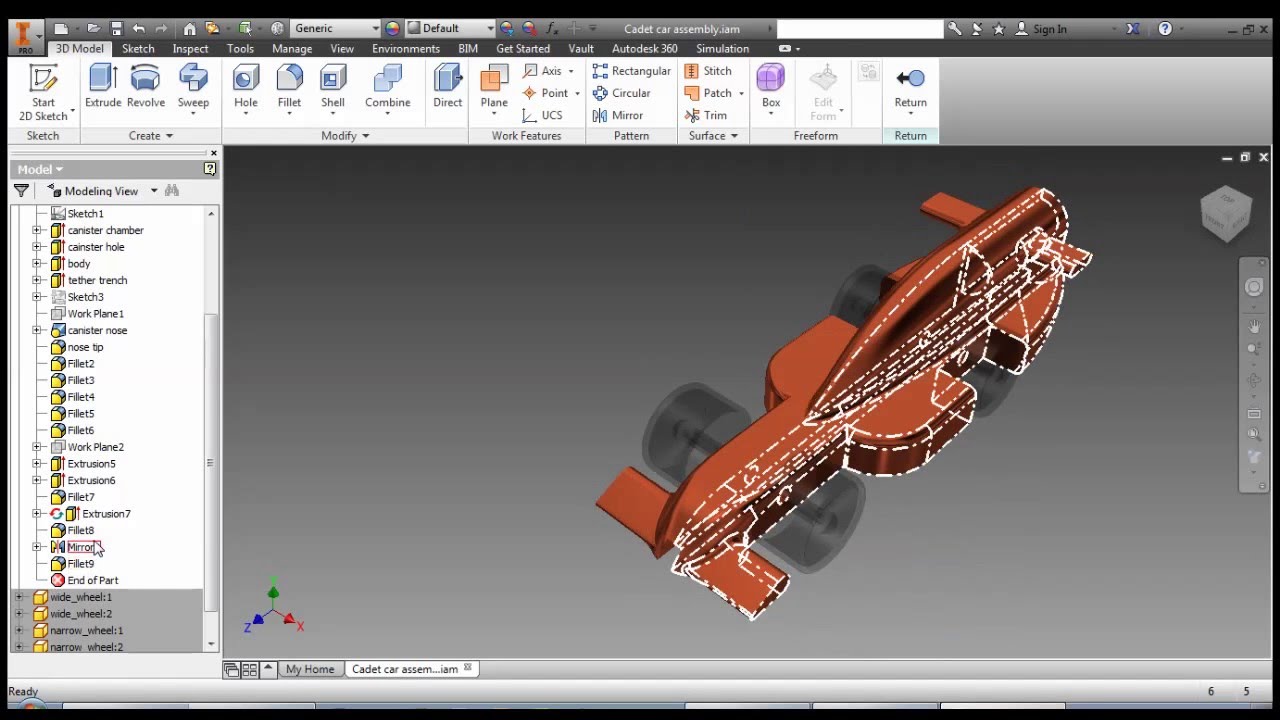Select the Mirror tool in ribbon
Image resolution: width=1280 pixels, height=720 pixels.
(x=618, y=115)
